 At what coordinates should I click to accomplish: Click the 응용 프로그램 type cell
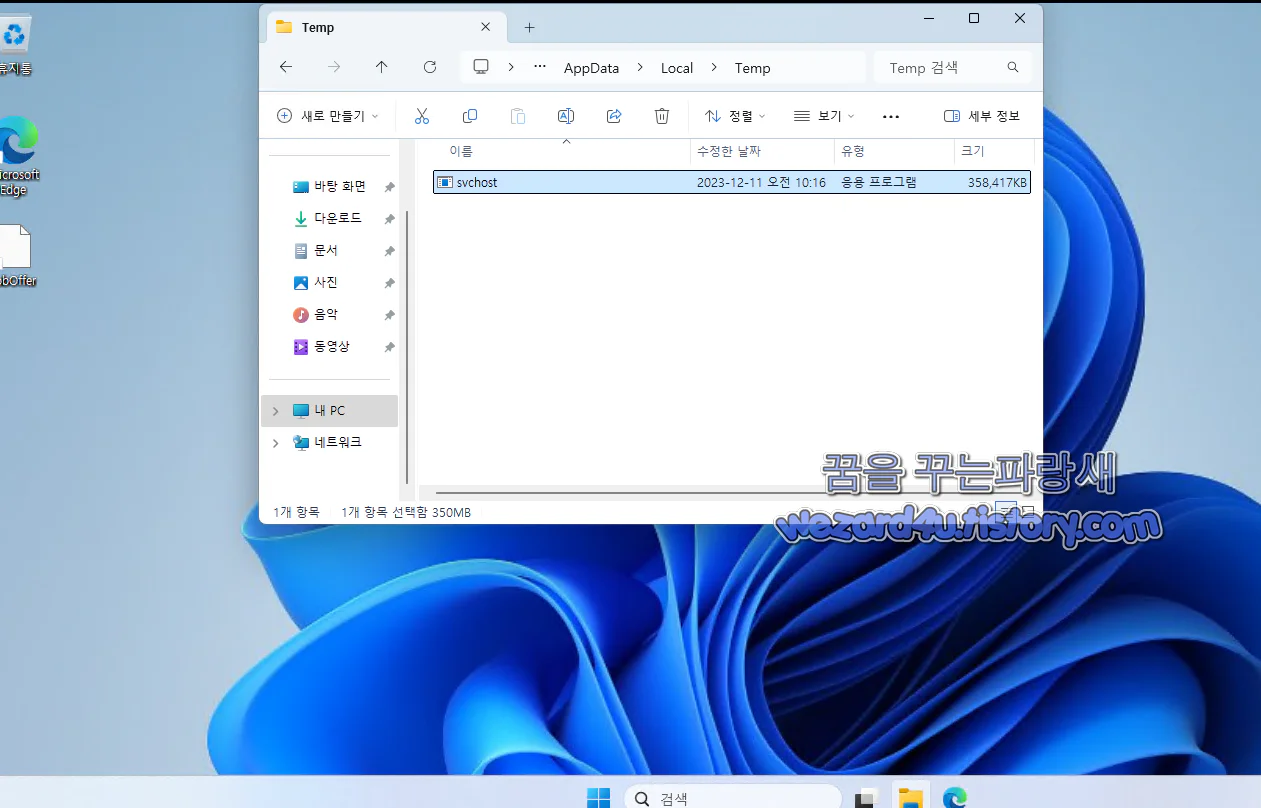[879, 183]
